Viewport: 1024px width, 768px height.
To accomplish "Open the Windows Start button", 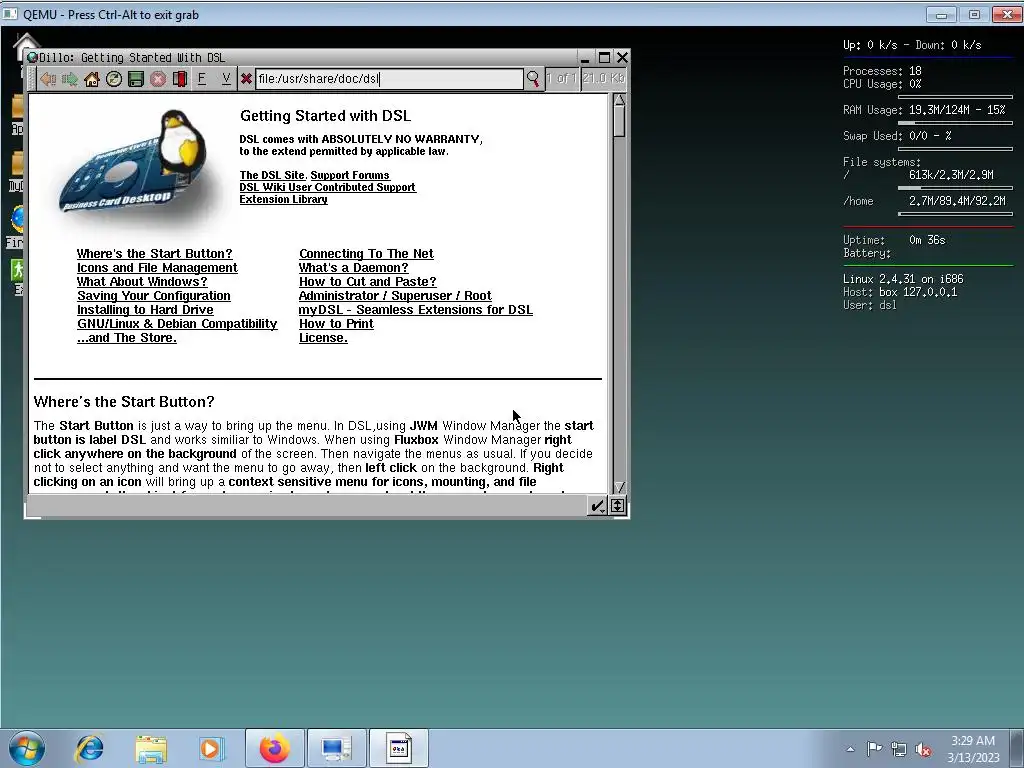I will pos(27,748).
